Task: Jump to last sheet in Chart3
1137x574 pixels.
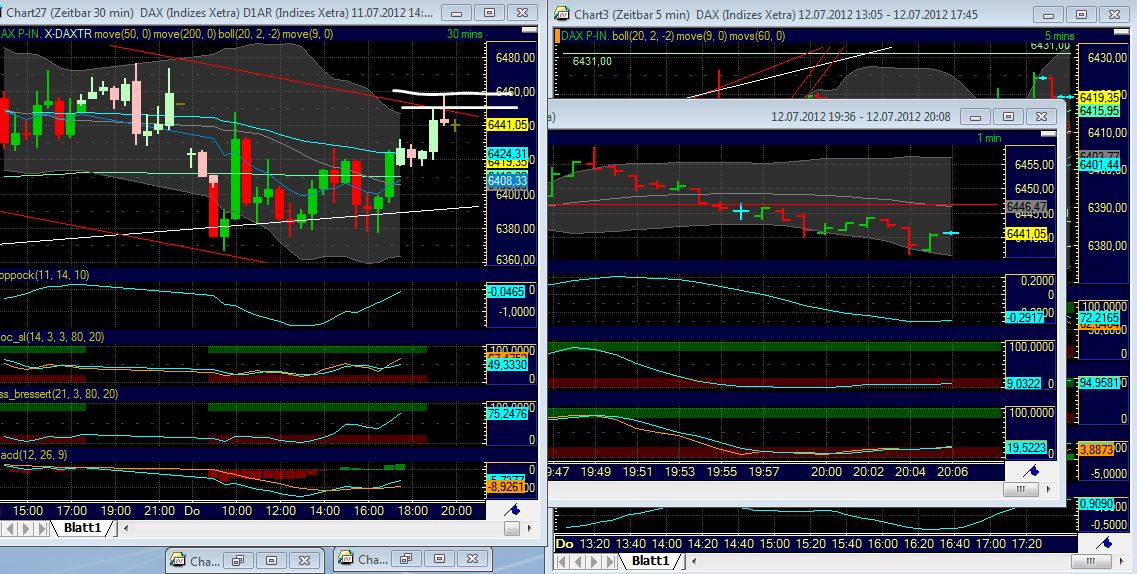Action: click(x=609, y=561)
